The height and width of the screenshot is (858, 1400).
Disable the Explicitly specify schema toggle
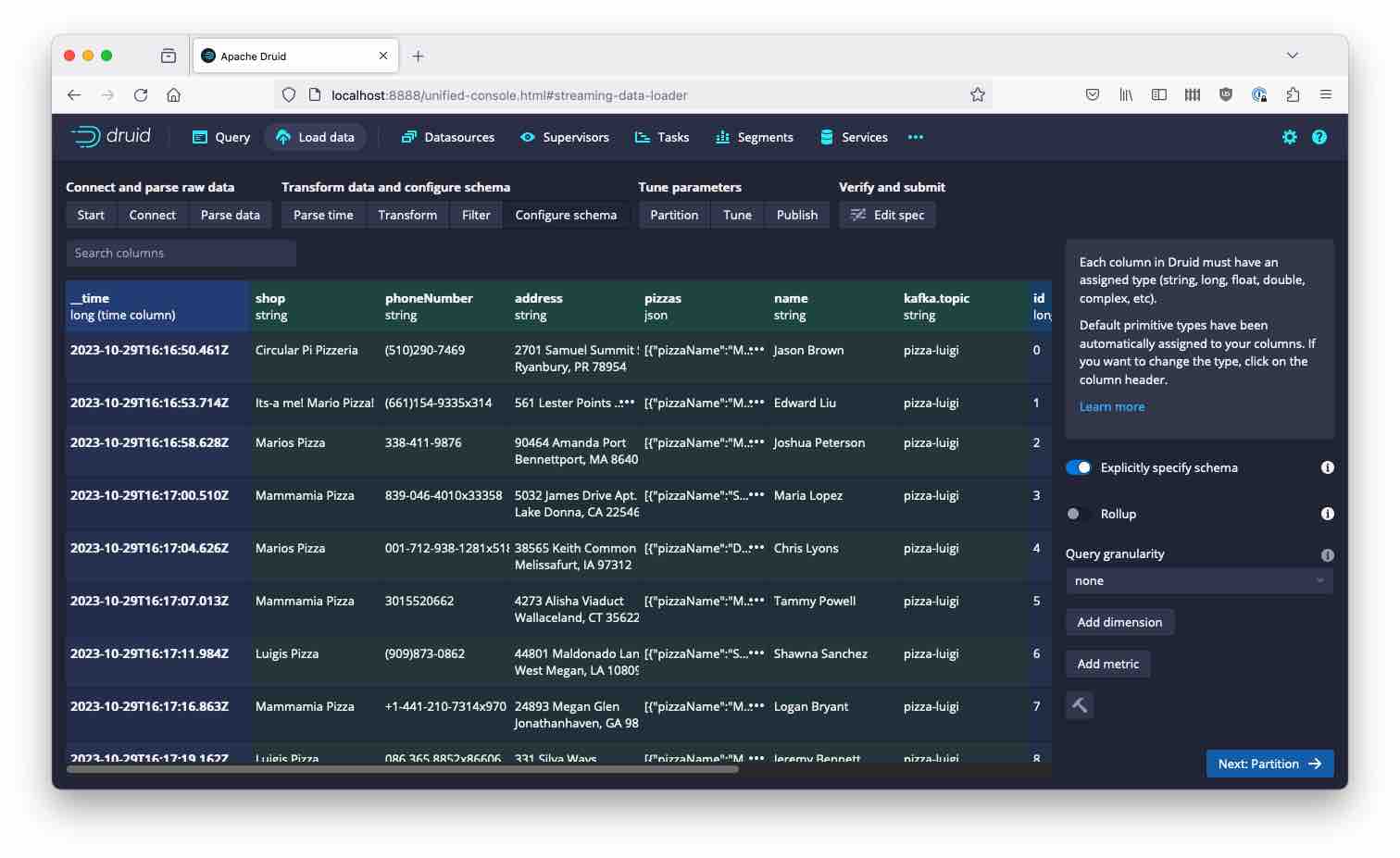1079,467
